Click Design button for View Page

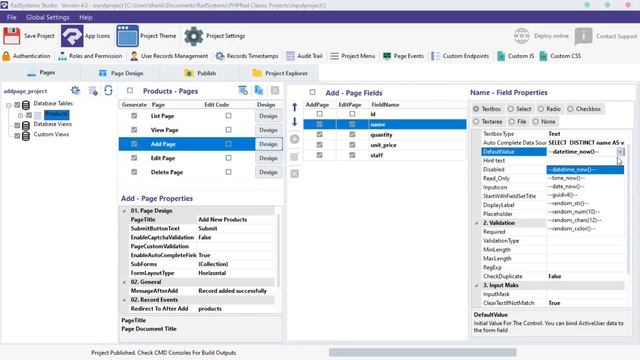(268, 130)
